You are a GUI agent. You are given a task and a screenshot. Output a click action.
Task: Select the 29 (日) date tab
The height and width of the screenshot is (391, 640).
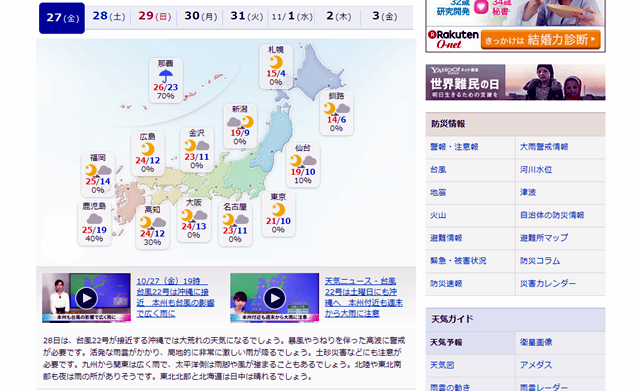point(154,16)
